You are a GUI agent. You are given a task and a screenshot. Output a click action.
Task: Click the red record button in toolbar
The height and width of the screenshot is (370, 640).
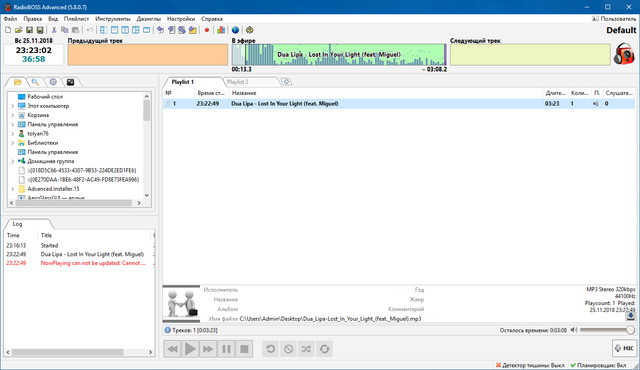tap(207, 30)
